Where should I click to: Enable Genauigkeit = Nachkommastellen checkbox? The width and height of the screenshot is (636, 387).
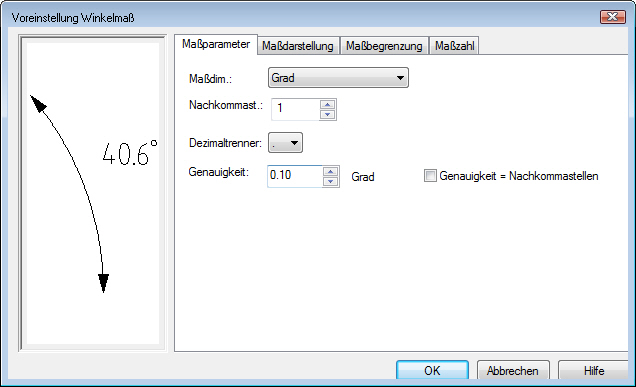click(430, 176)
